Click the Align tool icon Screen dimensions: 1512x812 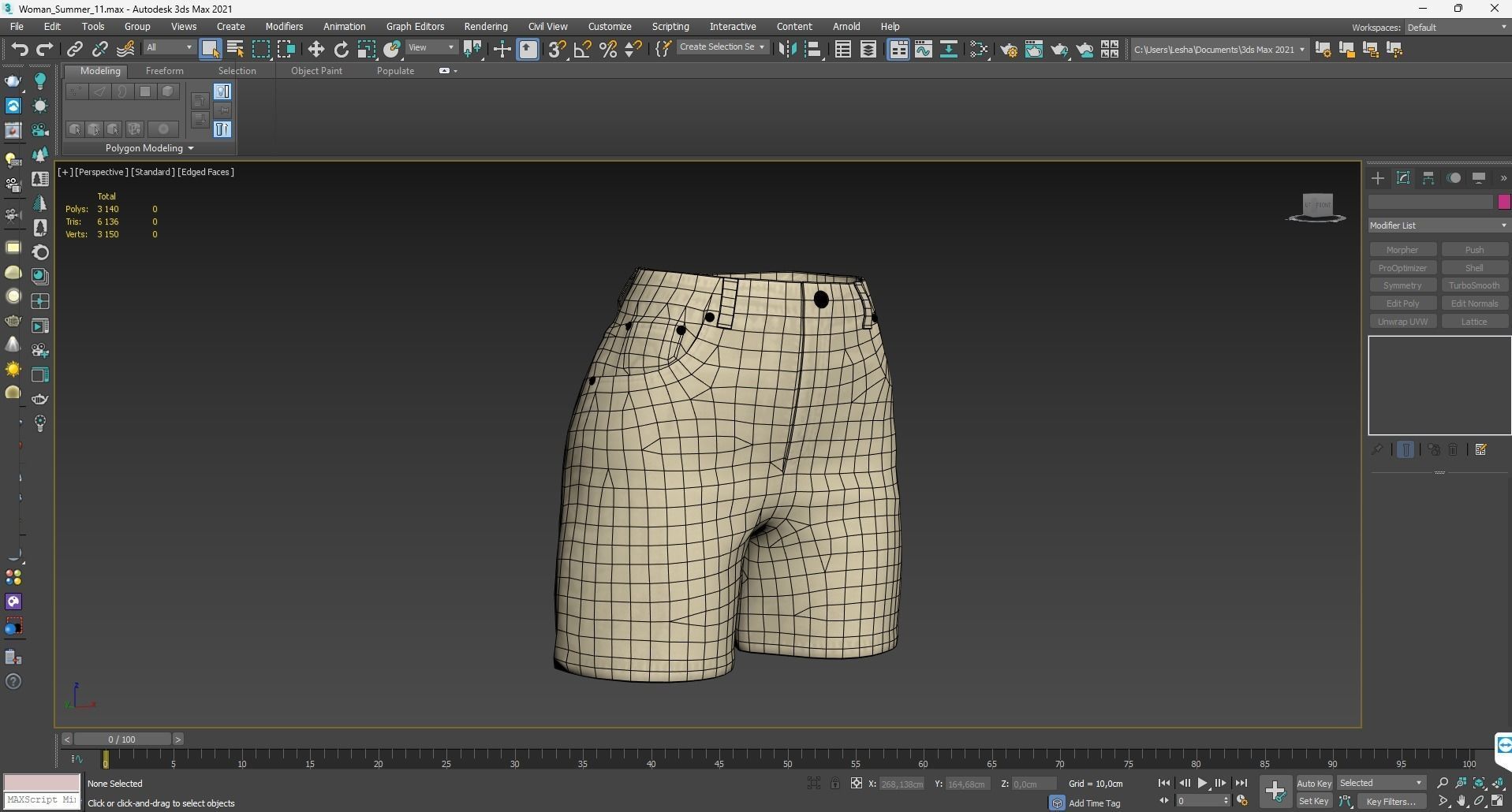click(813, 50)
